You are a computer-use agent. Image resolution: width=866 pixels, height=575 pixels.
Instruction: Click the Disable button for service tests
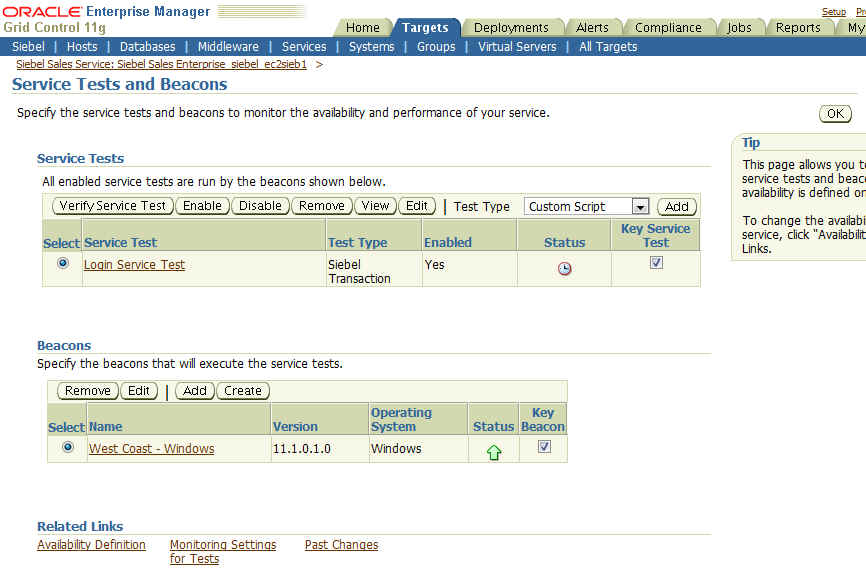[x=260, y=206]
